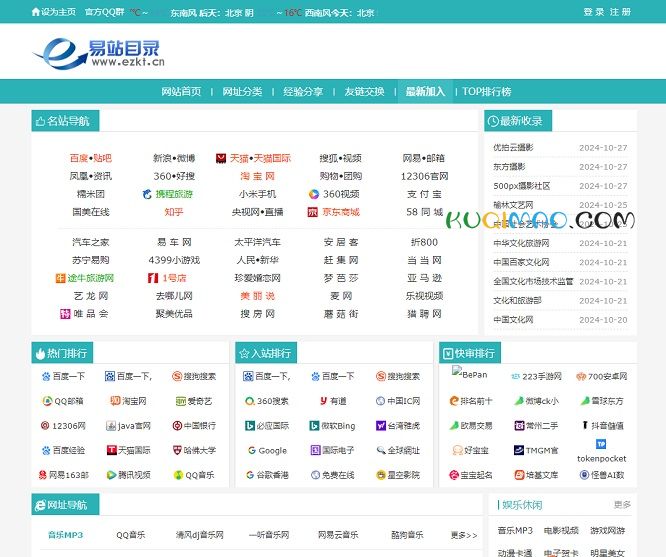Click the TMGM官 icon

click(519, 450)
